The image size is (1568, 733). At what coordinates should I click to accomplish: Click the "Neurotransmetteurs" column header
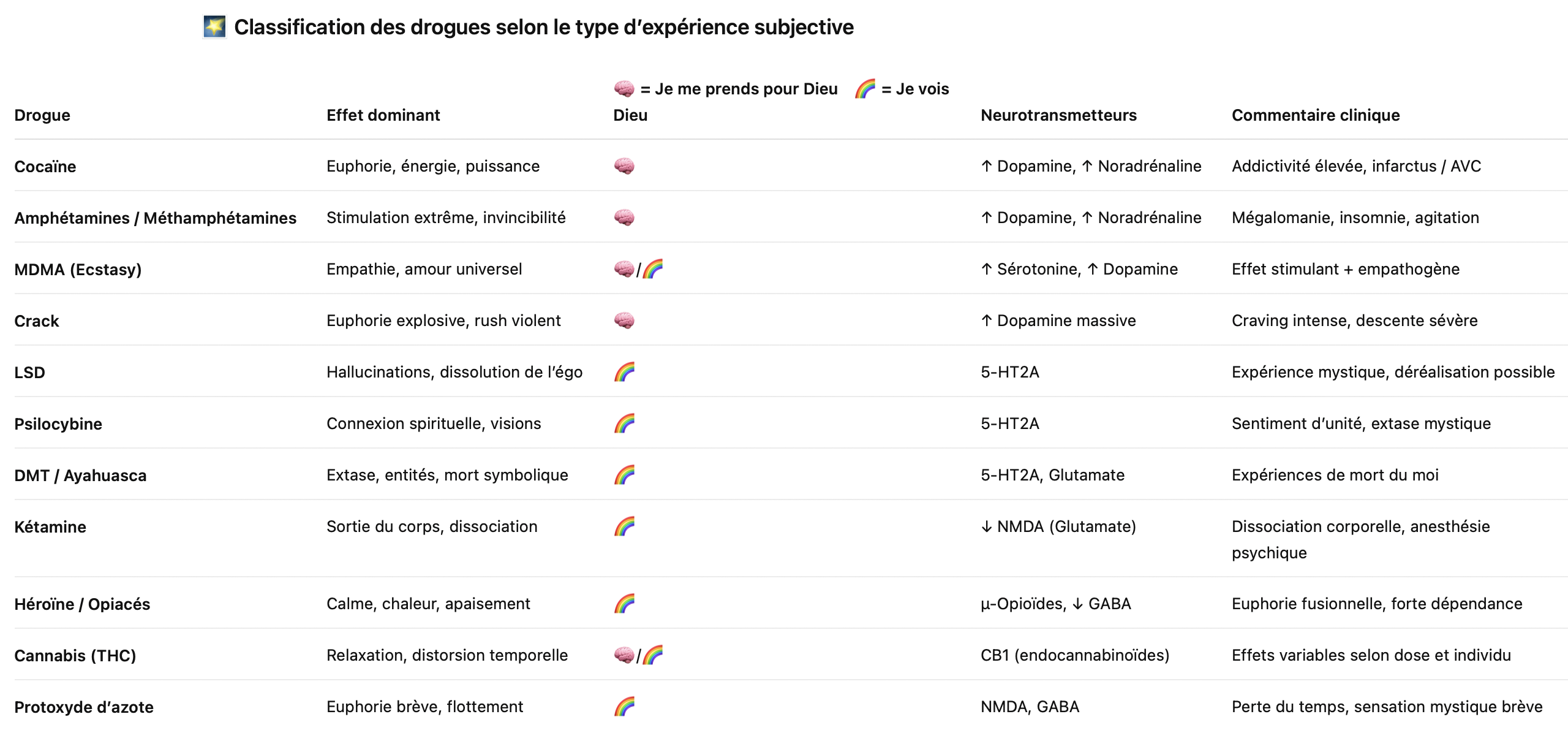click(1058, 115)
